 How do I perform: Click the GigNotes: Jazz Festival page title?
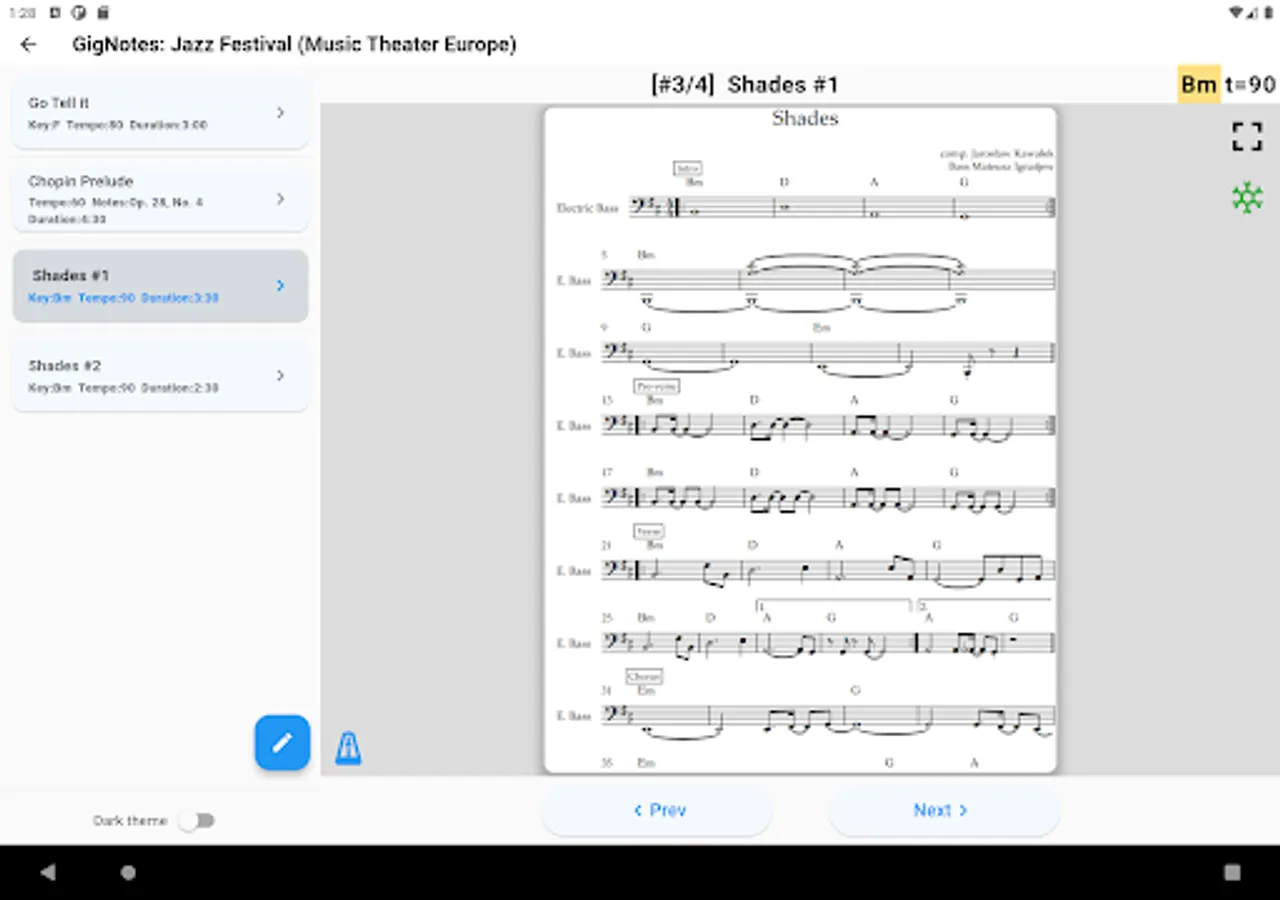click(294, 44)
